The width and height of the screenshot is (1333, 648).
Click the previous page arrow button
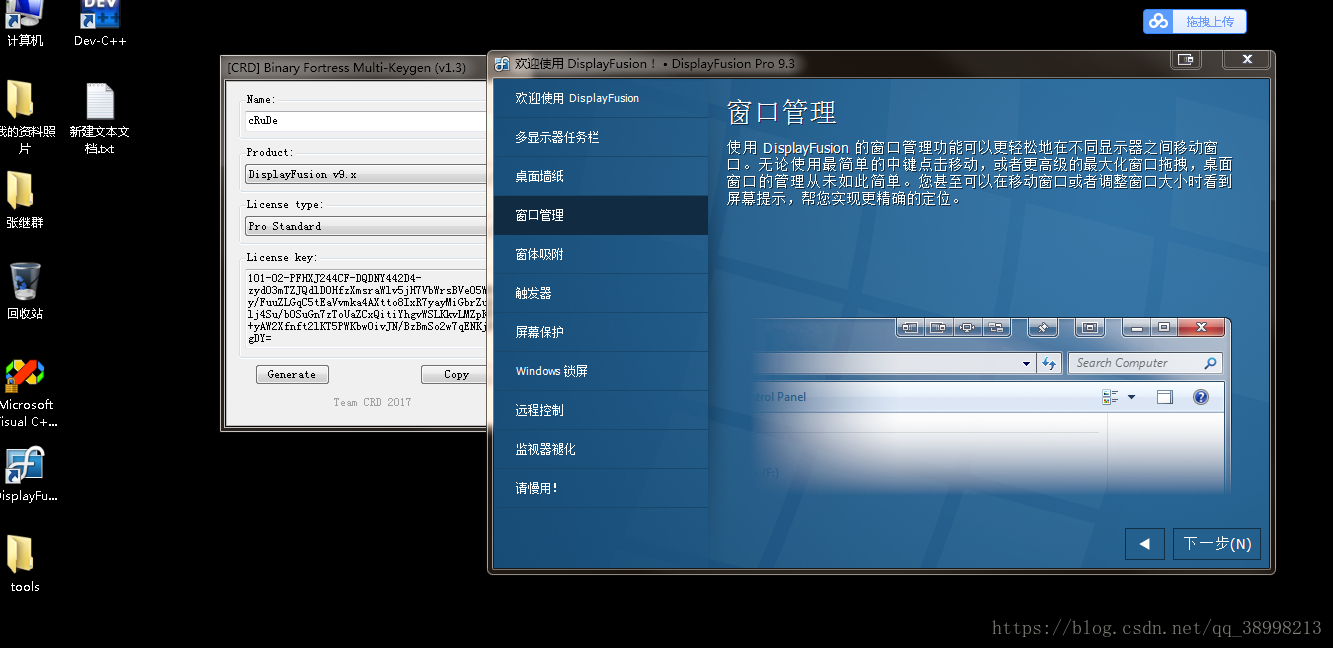pos(1144,544)
